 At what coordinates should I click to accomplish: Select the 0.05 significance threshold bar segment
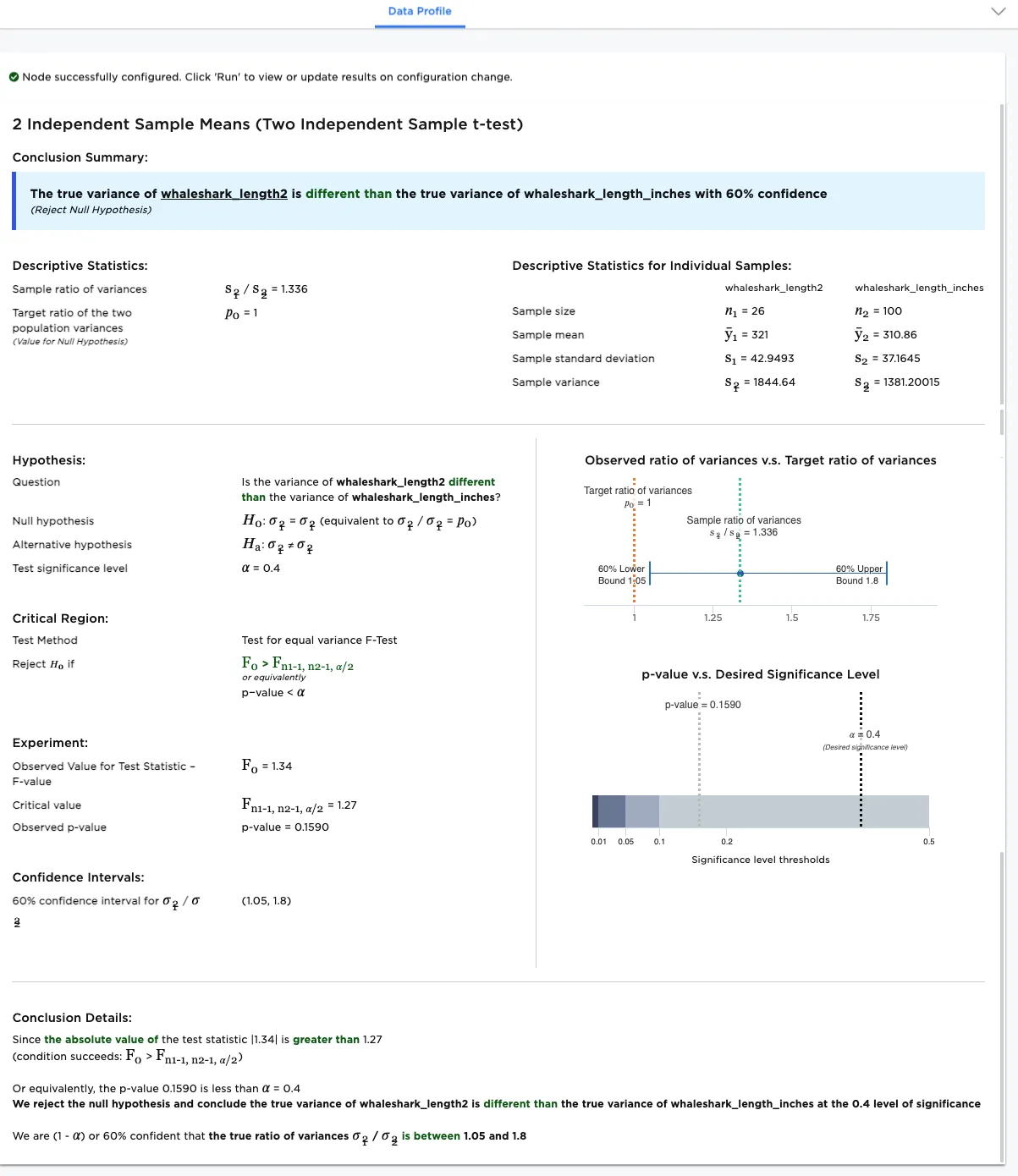(612, 811)
